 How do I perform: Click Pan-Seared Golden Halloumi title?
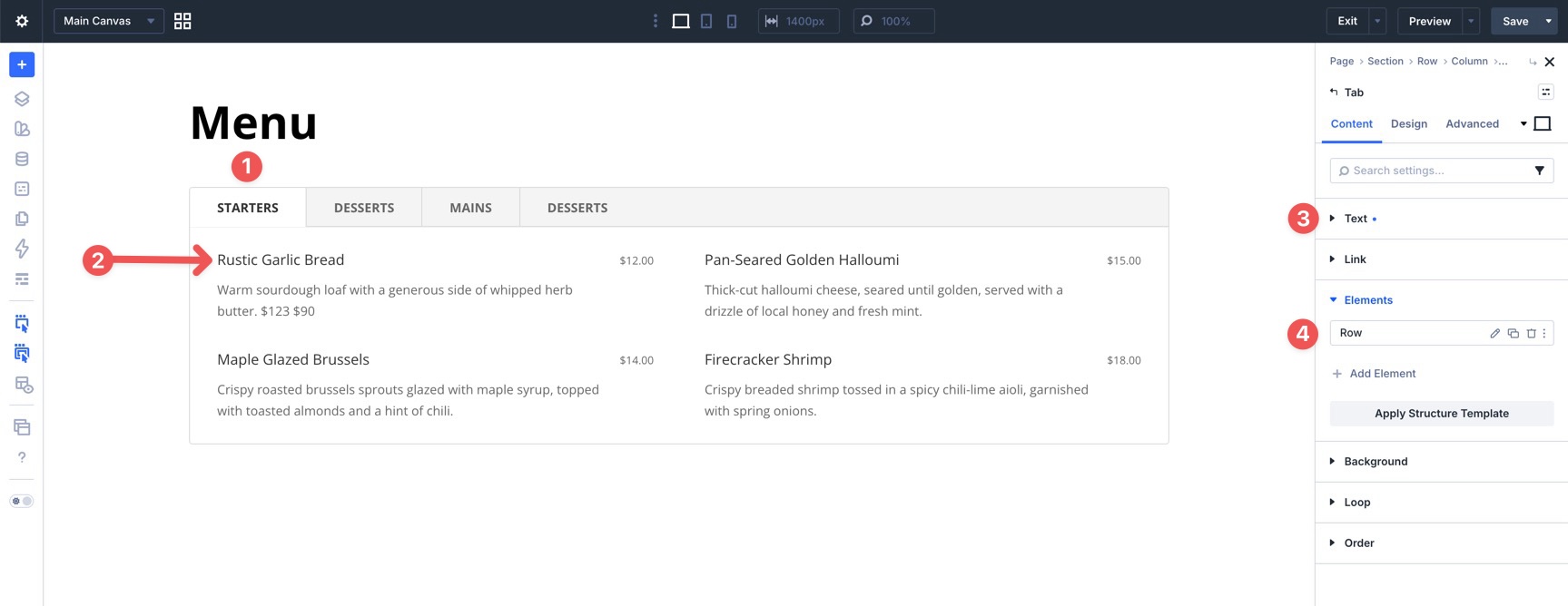tap(802, 259)
